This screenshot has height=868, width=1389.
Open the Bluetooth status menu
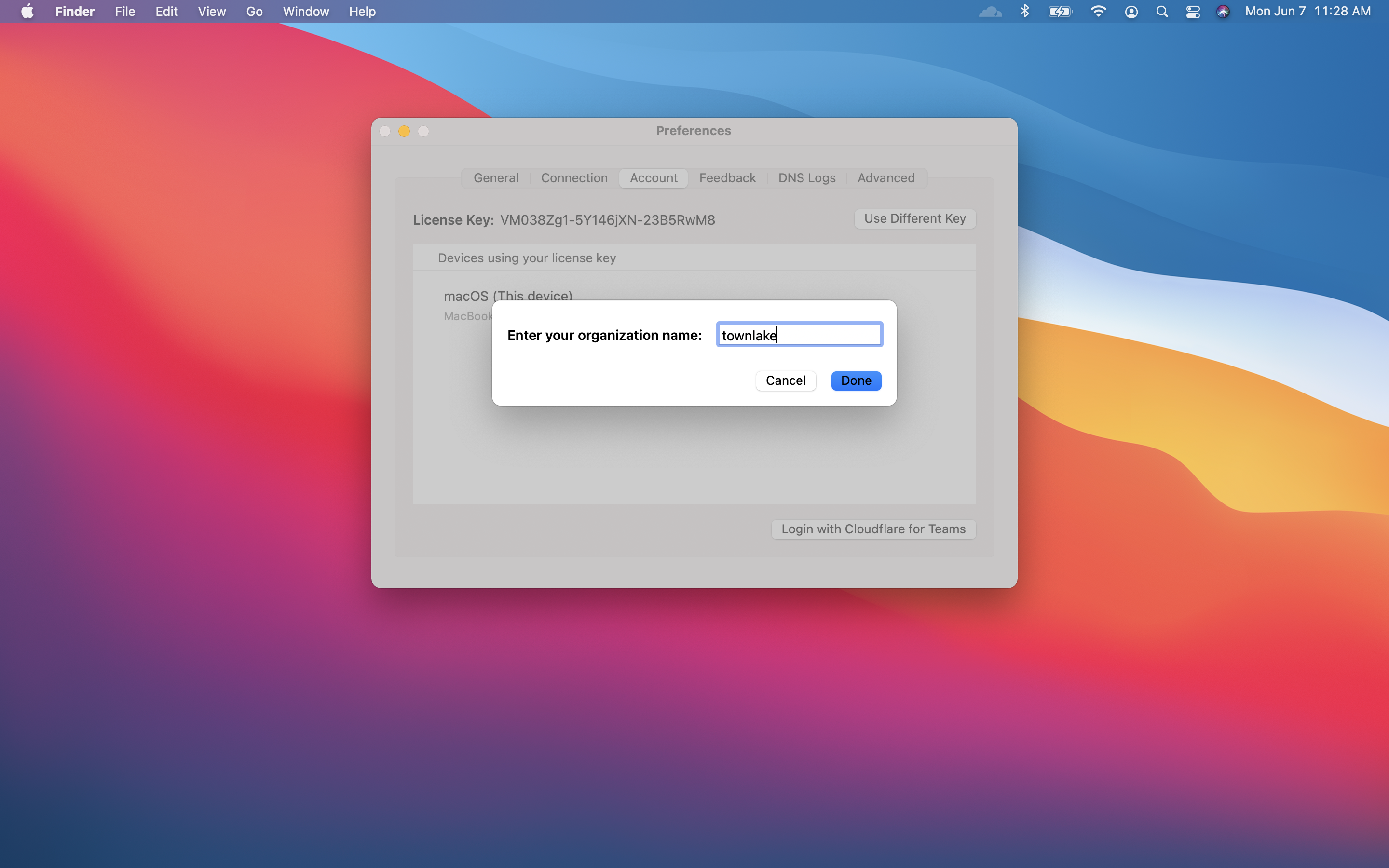tap(1025, 12)
